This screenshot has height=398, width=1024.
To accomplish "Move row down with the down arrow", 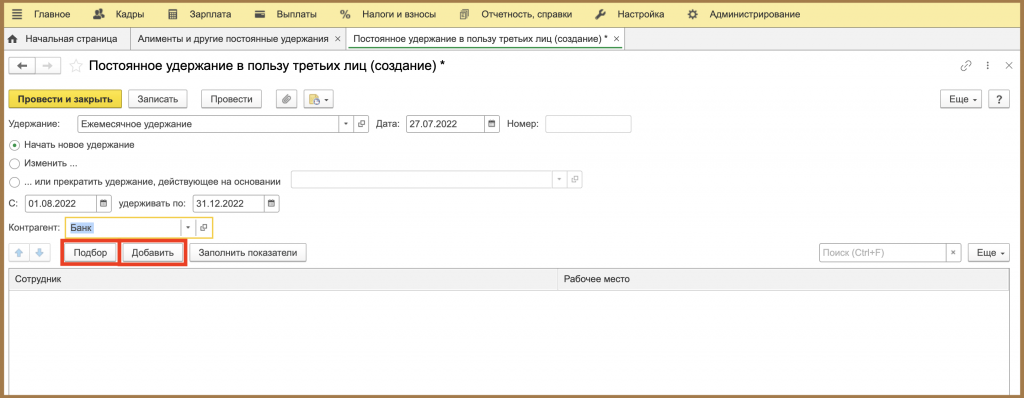I will (x=39, y=253).
